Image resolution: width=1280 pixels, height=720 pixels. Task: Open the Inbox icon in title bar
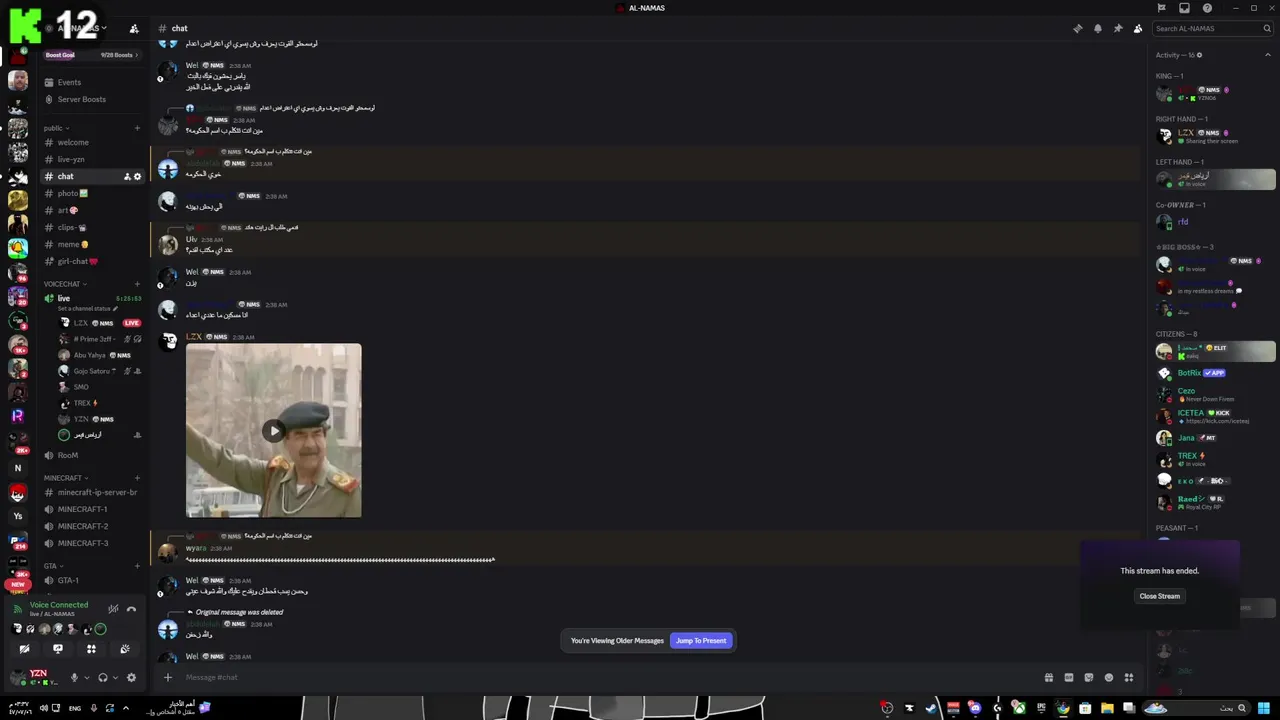1184,8
